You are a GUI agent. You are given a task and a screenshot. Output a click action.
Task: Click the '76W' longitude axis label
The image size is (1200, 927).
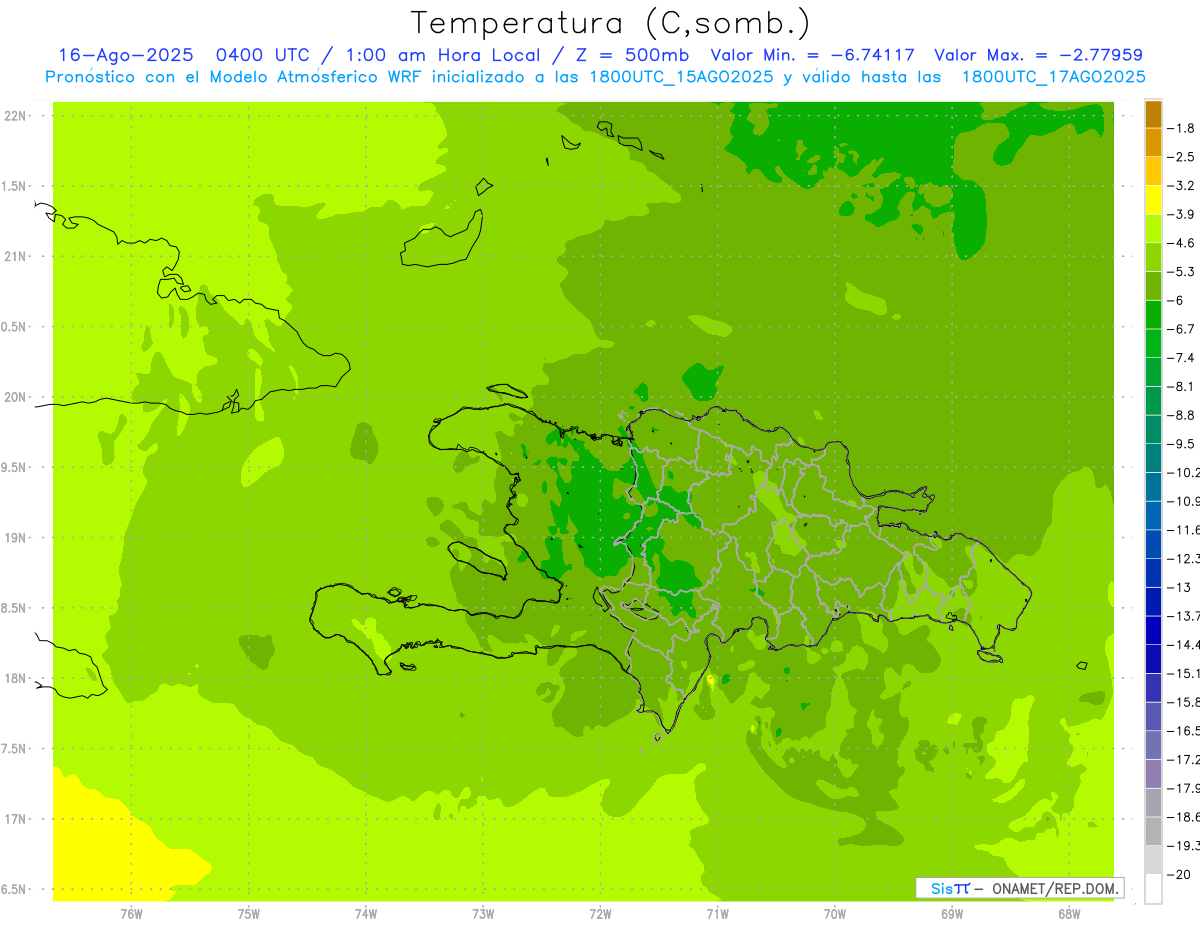pos(131,913)
